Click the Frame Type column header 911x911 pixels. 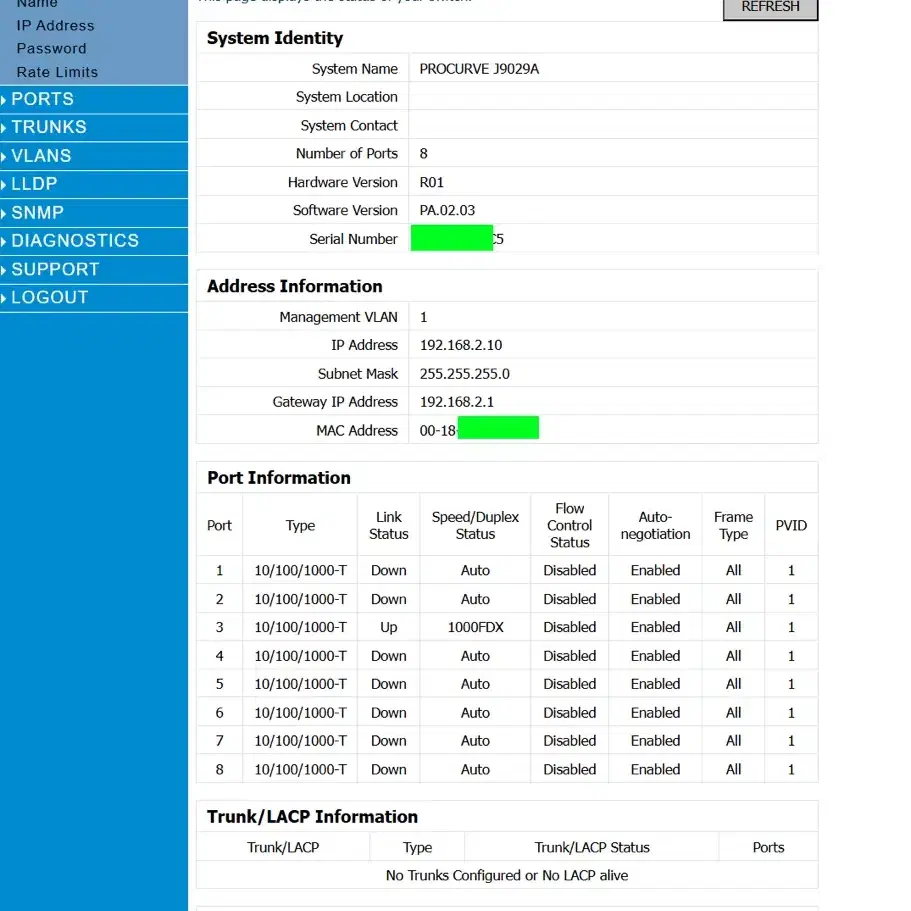(733, 525)
